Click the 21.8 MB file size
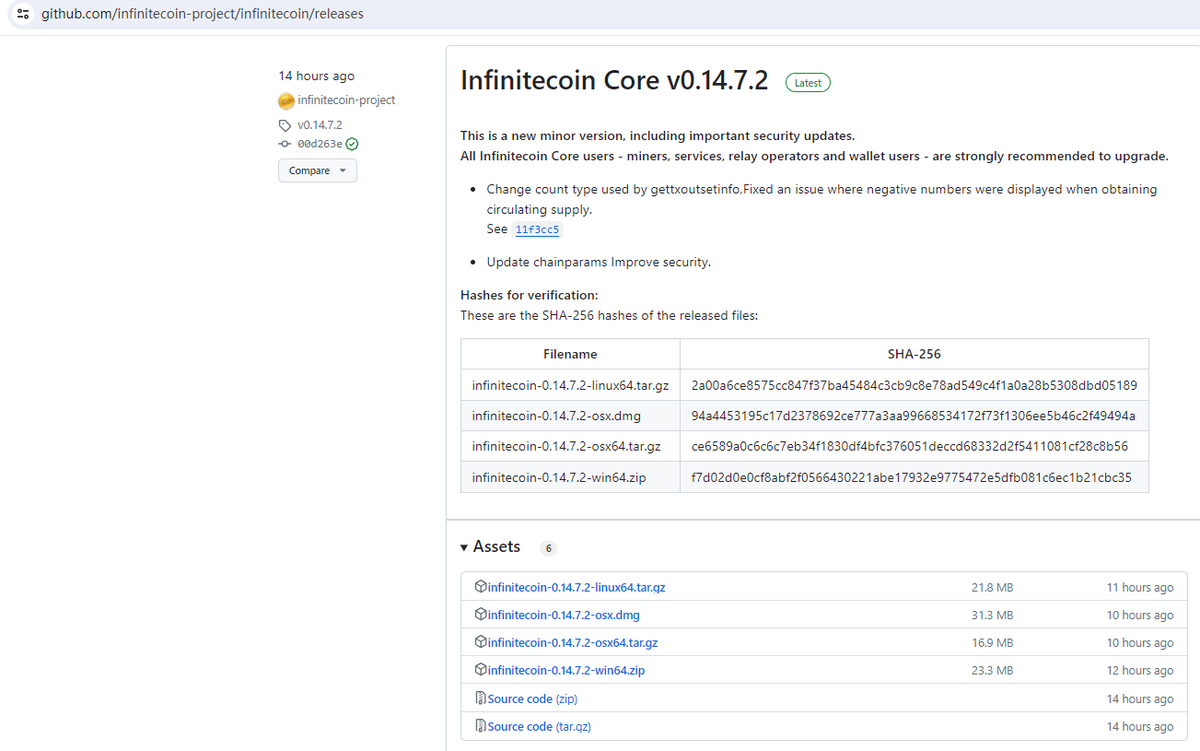The height and width of the screenshot is (751, 1200). point(992,588)
